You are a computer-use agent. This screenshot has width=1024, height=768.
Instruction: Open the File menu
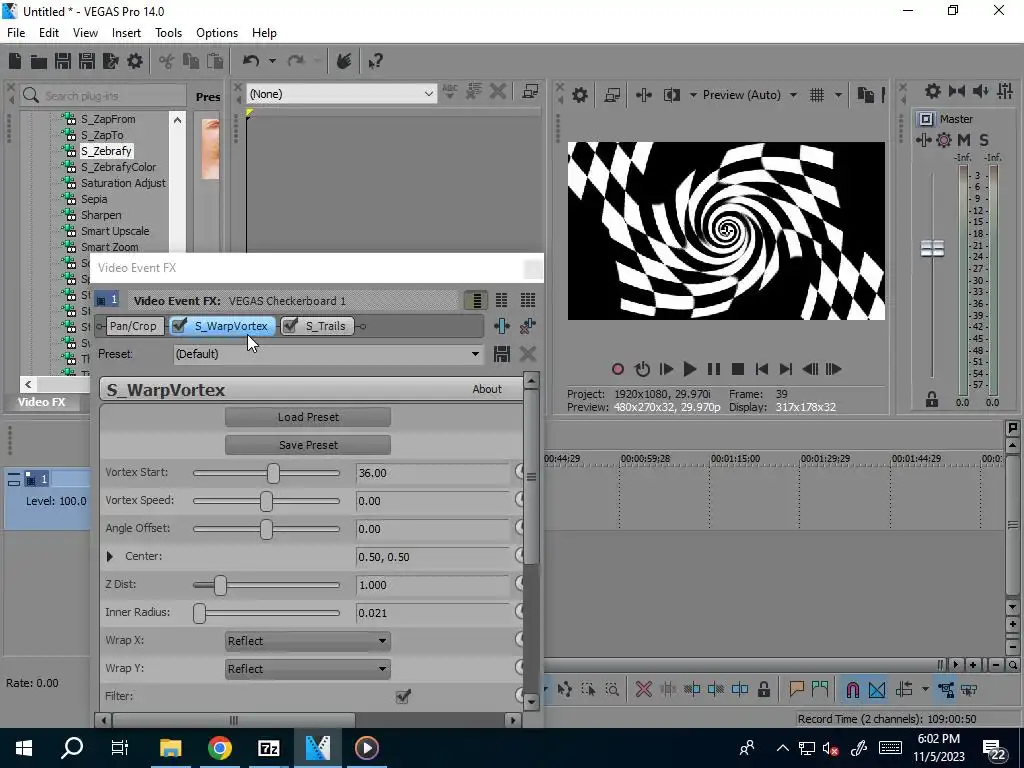(16, 33)
